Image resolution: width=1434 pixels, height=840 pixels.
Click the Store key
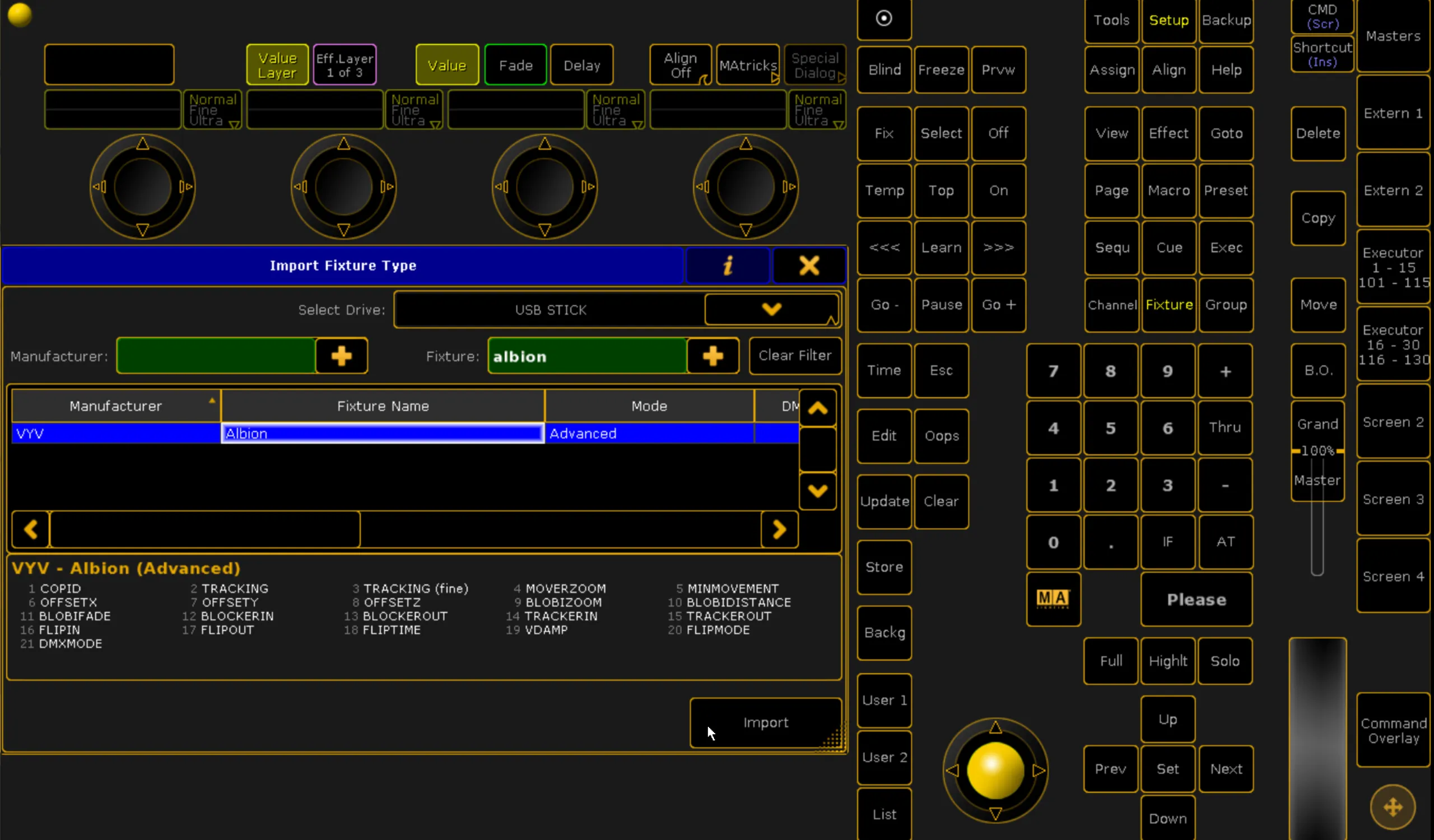884,567
